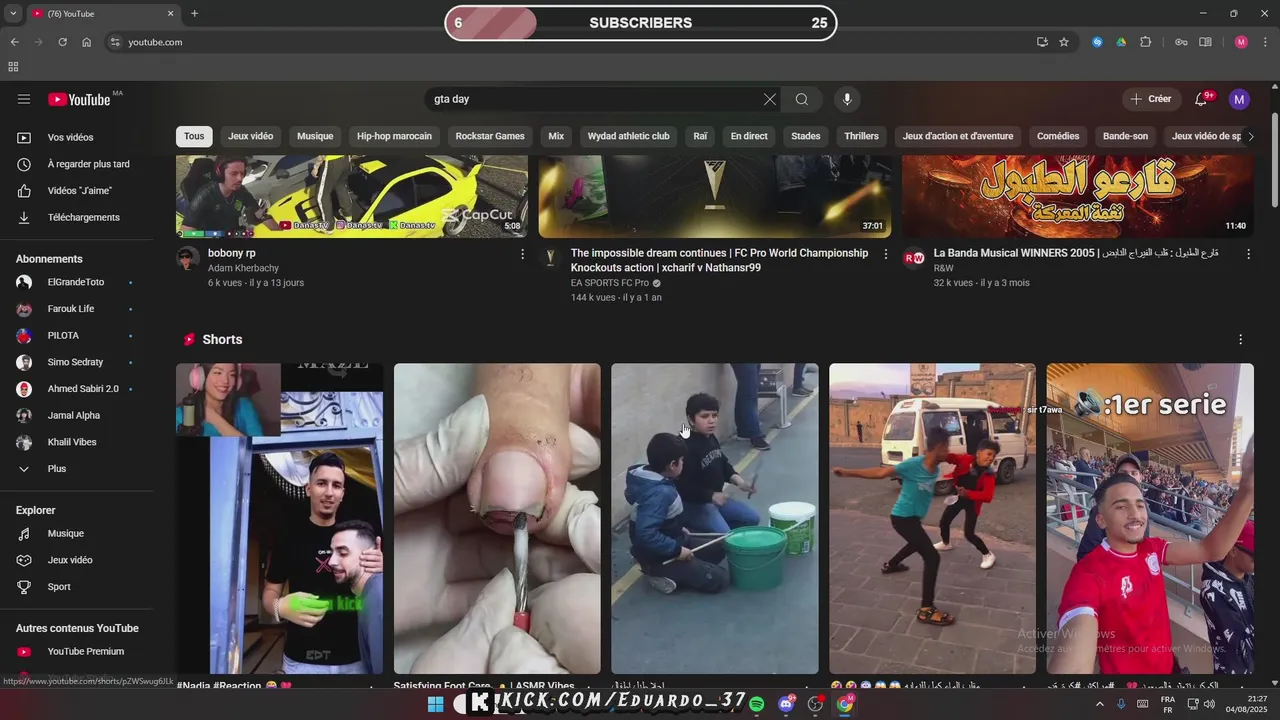Image resolution: width=1280 pixels, height=720 pixels.
Task: Click Adam Kherbachy channel avatar
Action: pos(188,258)
